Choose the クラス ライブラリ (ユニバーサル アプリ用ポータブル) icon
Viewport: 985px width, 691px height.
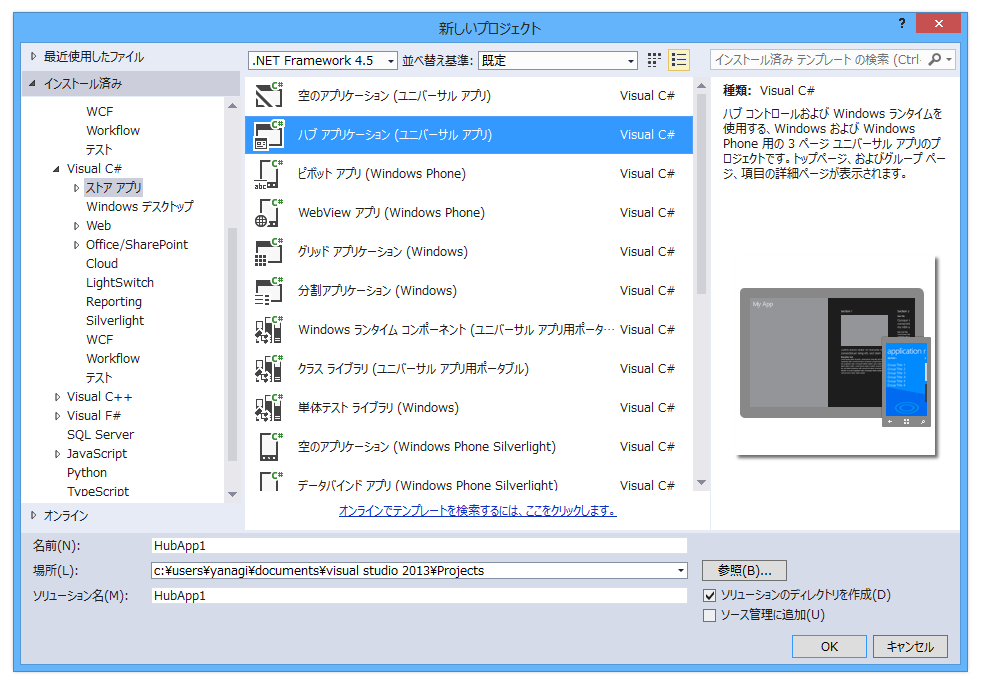[270, 368]
